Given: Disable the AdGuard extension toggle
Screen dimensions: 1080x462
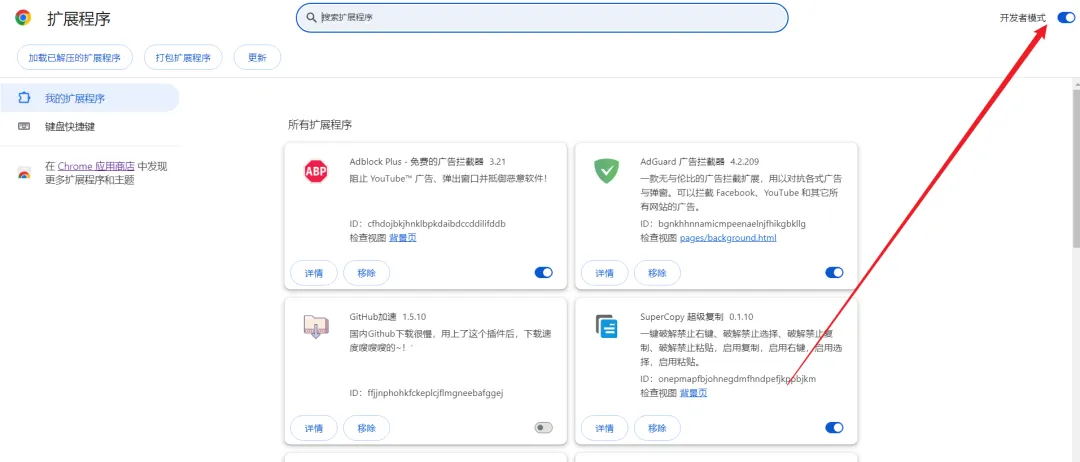Looking at the screenshot, I should click(x=834, y=273).
